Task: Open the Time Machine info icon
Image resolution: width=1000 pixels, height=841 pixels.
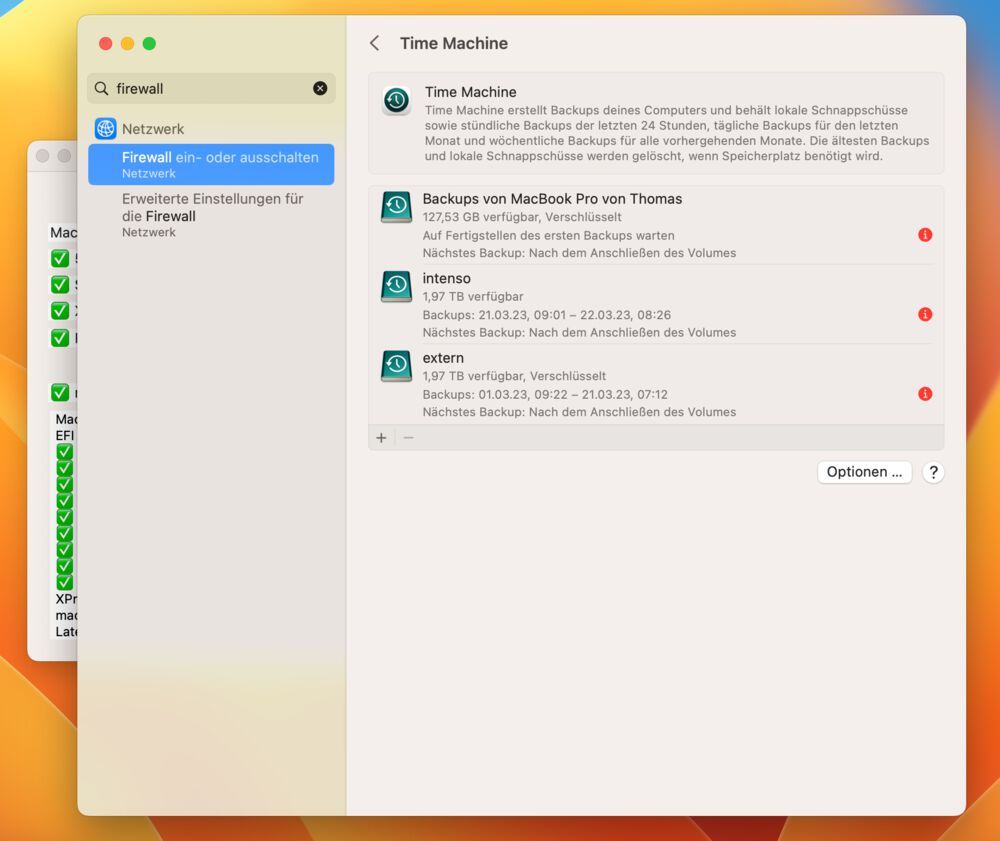Action: click(396, 101)
